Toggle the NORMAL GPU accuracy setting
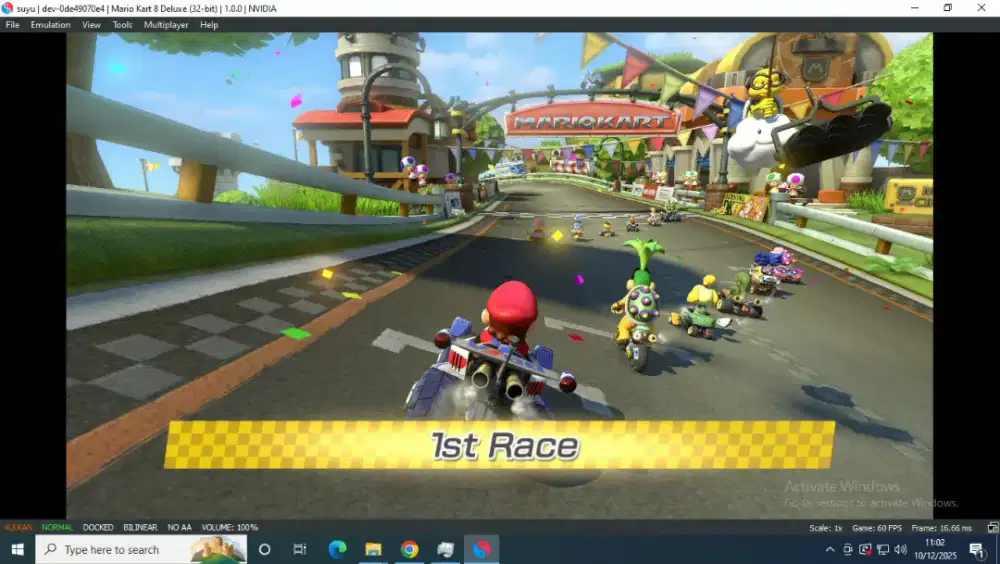1000x564 pixels. tap(57, 527)
